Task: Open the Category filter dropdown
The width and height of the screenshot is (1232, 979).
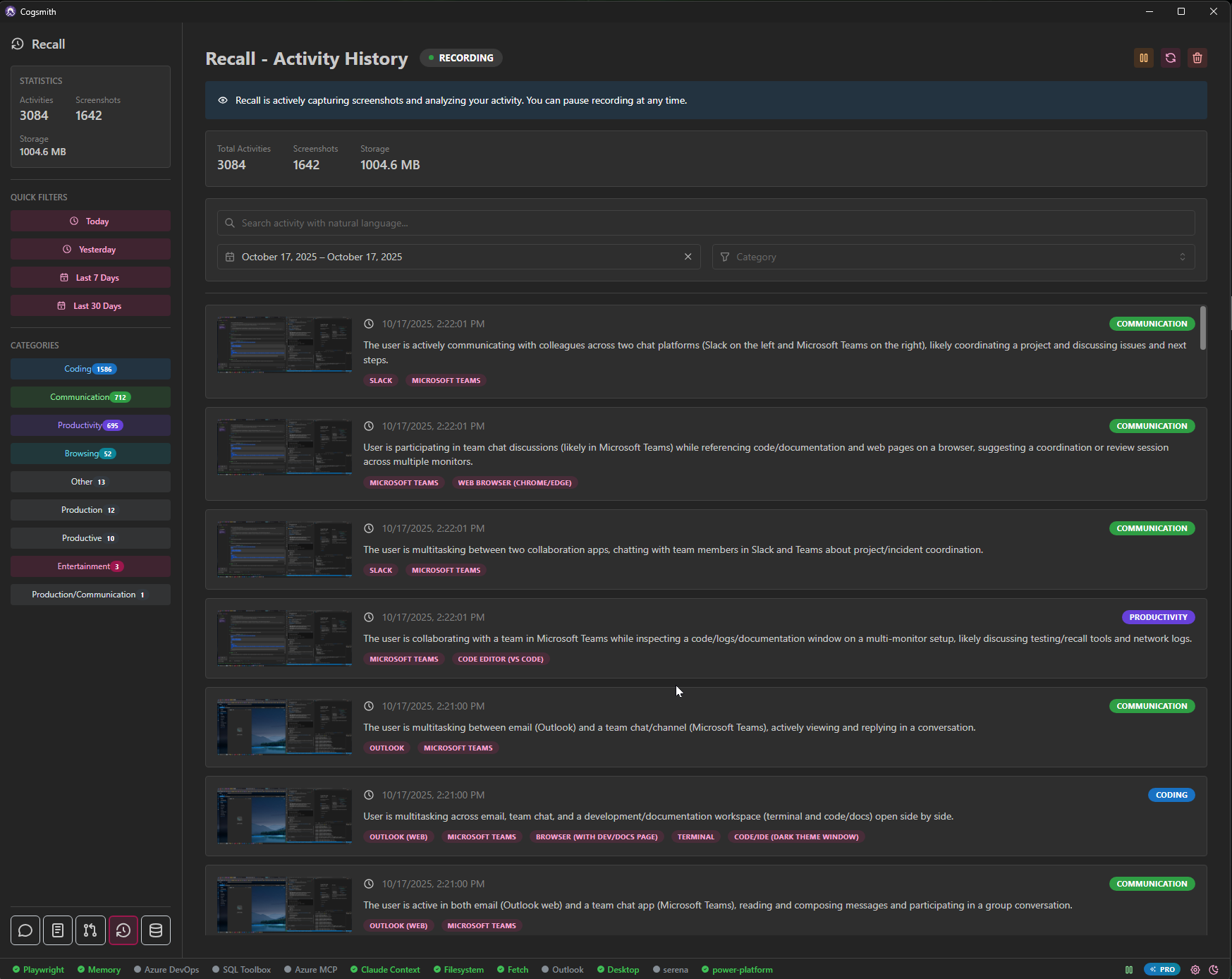Action: [953, 257]
